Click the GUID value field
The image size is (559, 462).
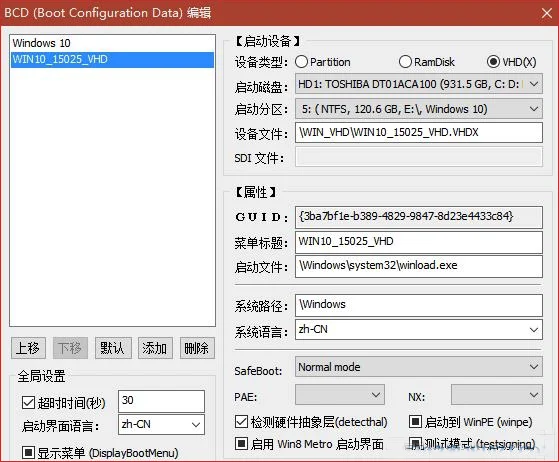coord(419,217)
